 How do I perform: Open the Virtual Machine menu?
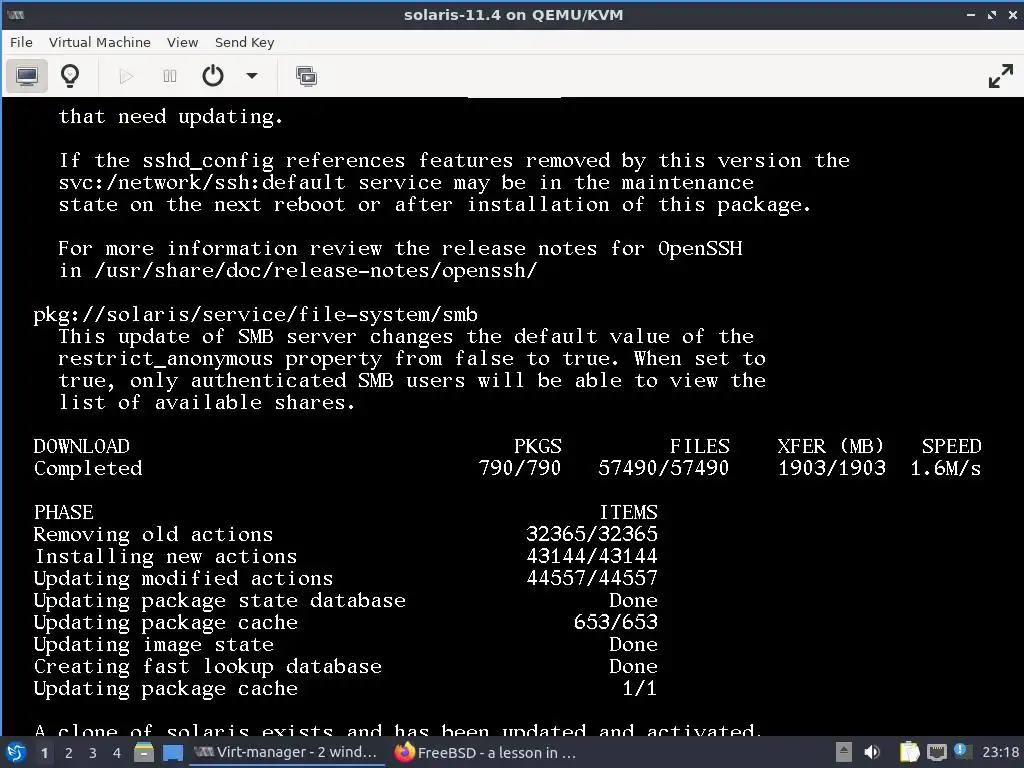[99, 42]
